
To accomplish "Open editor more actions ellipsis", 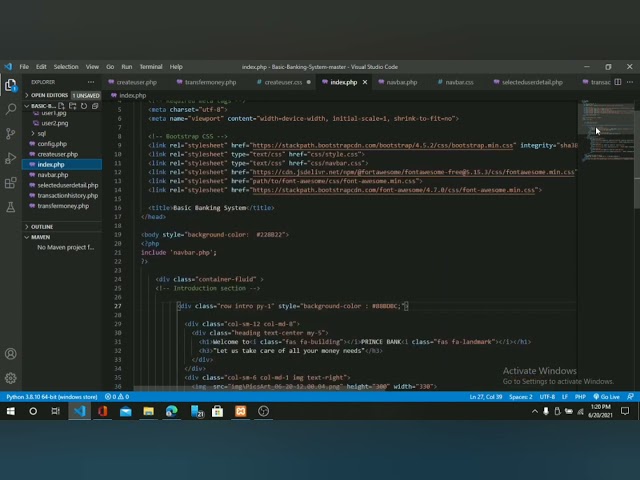I will pyautogui.click(x=630, y=82).
